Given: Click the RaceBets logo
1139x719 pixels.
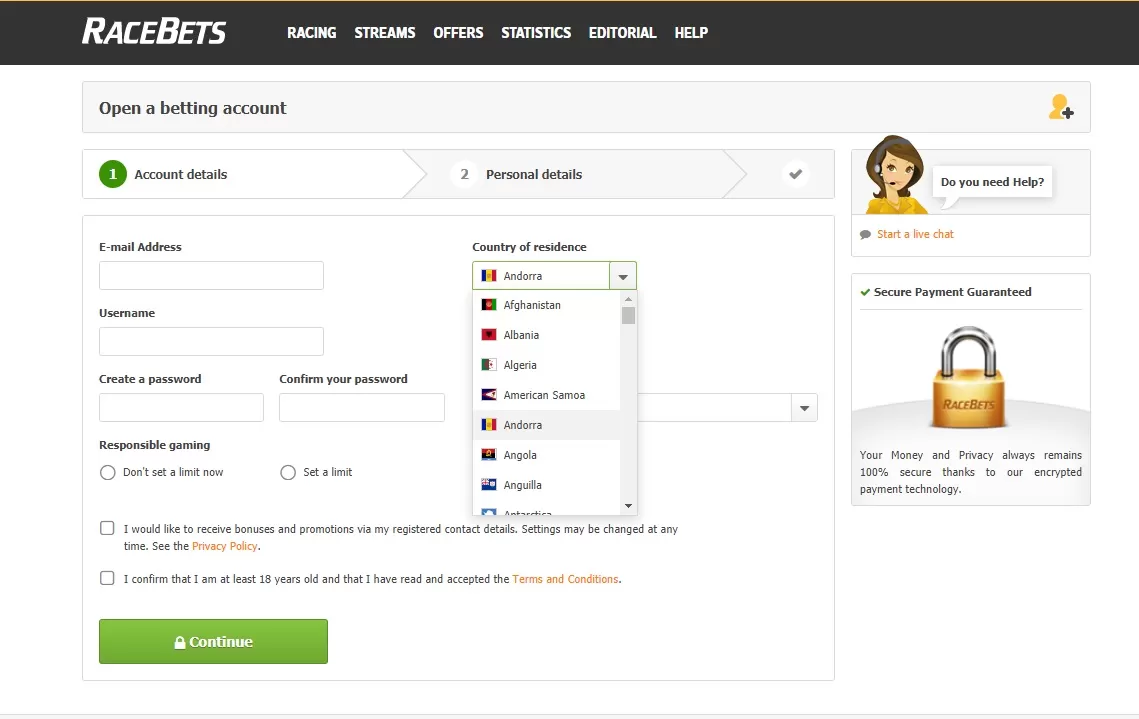Looking at the screenshot, I should 154,31.
